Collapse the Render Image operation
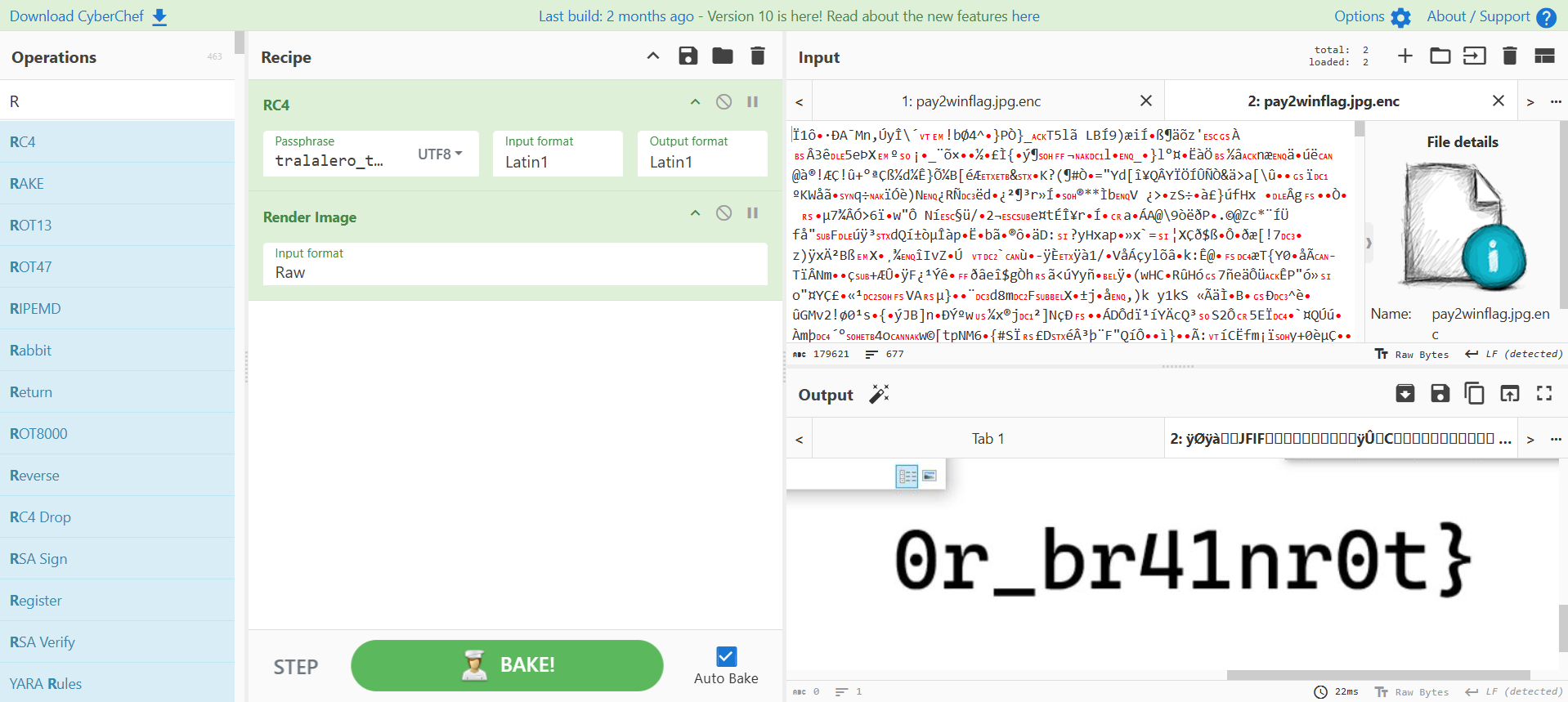Viewport: 1568px width, 702px height. (x=695, y=213)
